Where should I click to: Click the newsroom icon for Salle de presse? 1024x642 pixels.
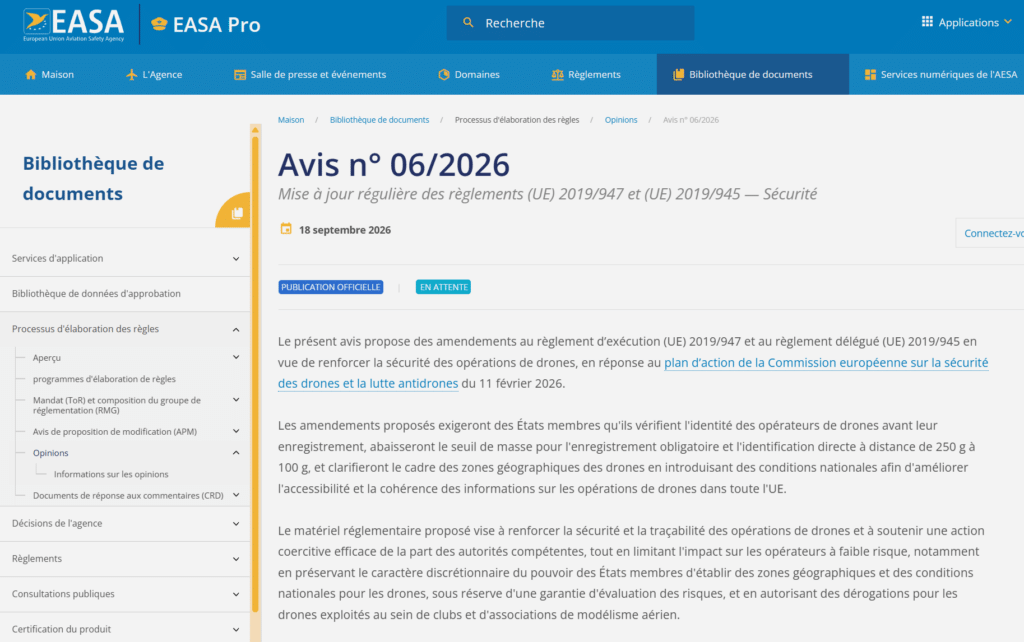point(240,74)
